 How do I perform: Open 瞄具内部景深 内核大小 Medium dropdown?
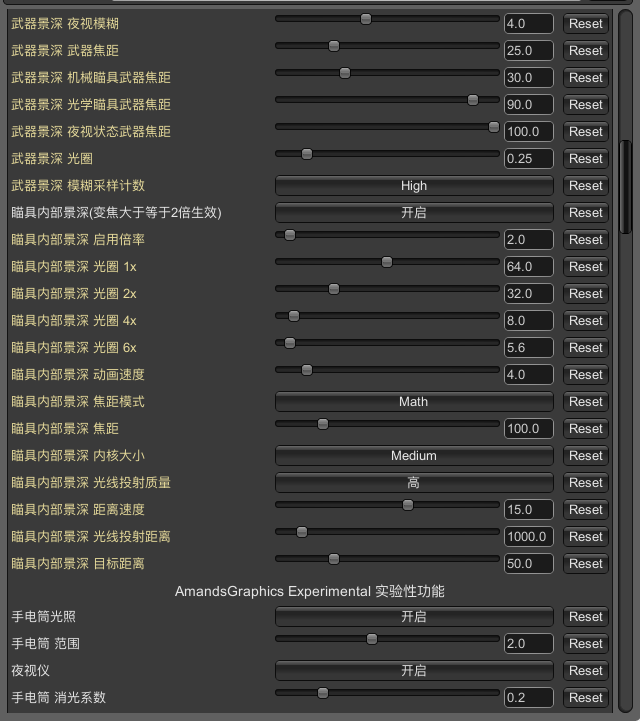414,456
